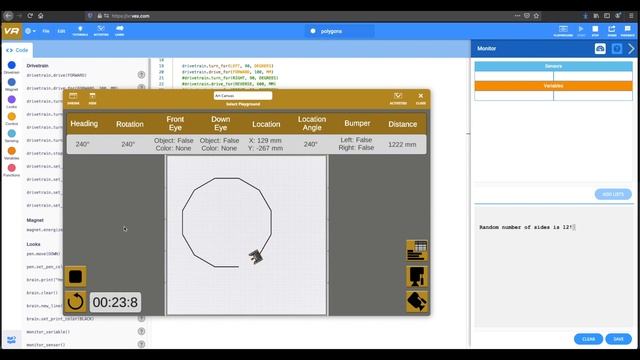The image size is (640, 360).
Task: Click the monitor_variable() command
Action: pos(48,332)
